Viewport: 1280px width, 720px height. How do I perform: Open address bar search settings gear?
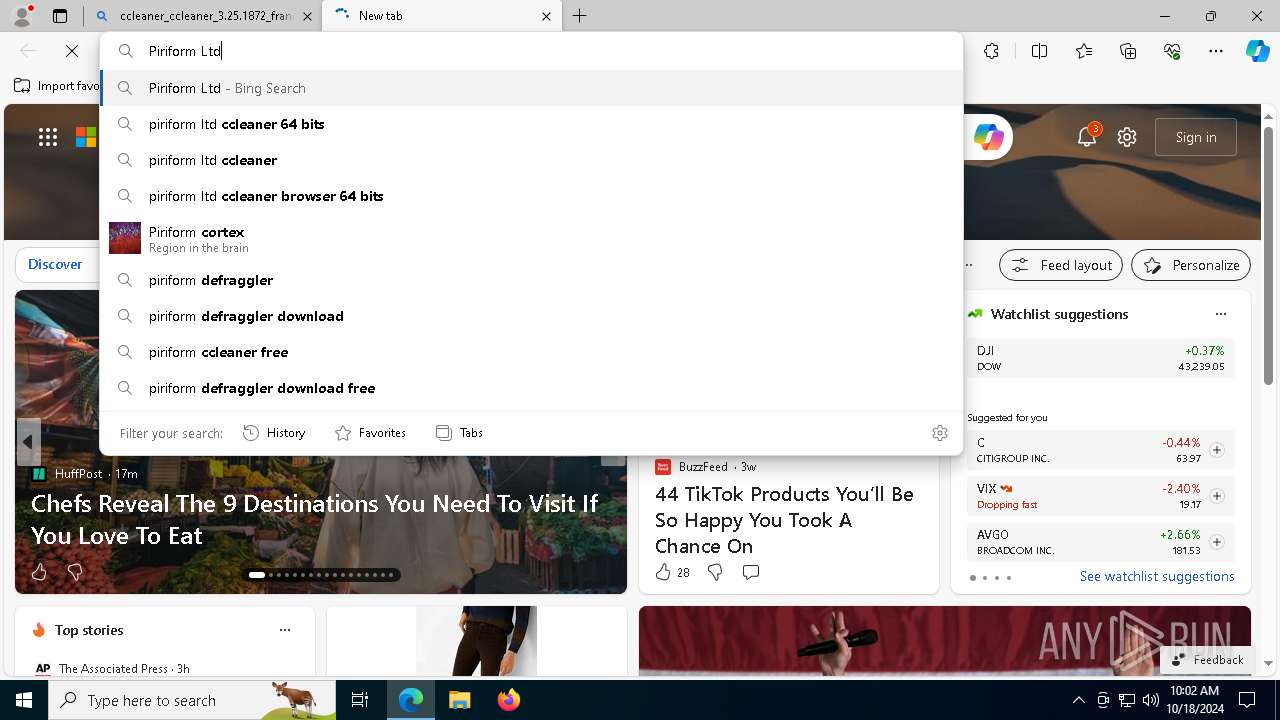pos(940,433)
